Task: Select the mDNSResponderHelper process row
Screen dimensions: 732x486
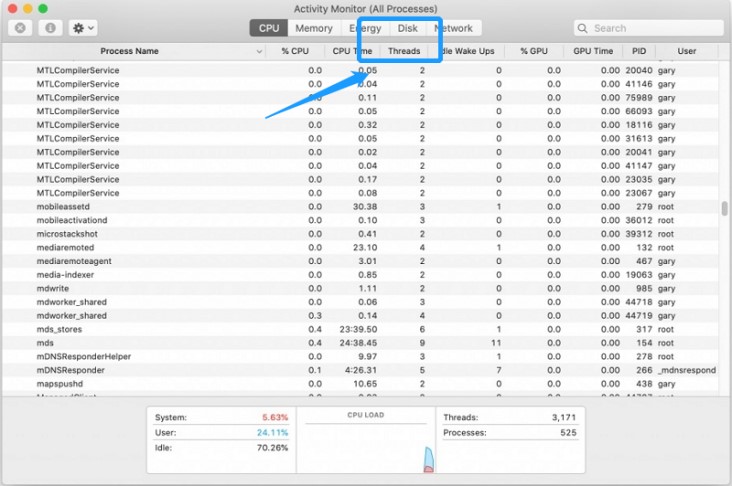Action: (x=360, y=357)
